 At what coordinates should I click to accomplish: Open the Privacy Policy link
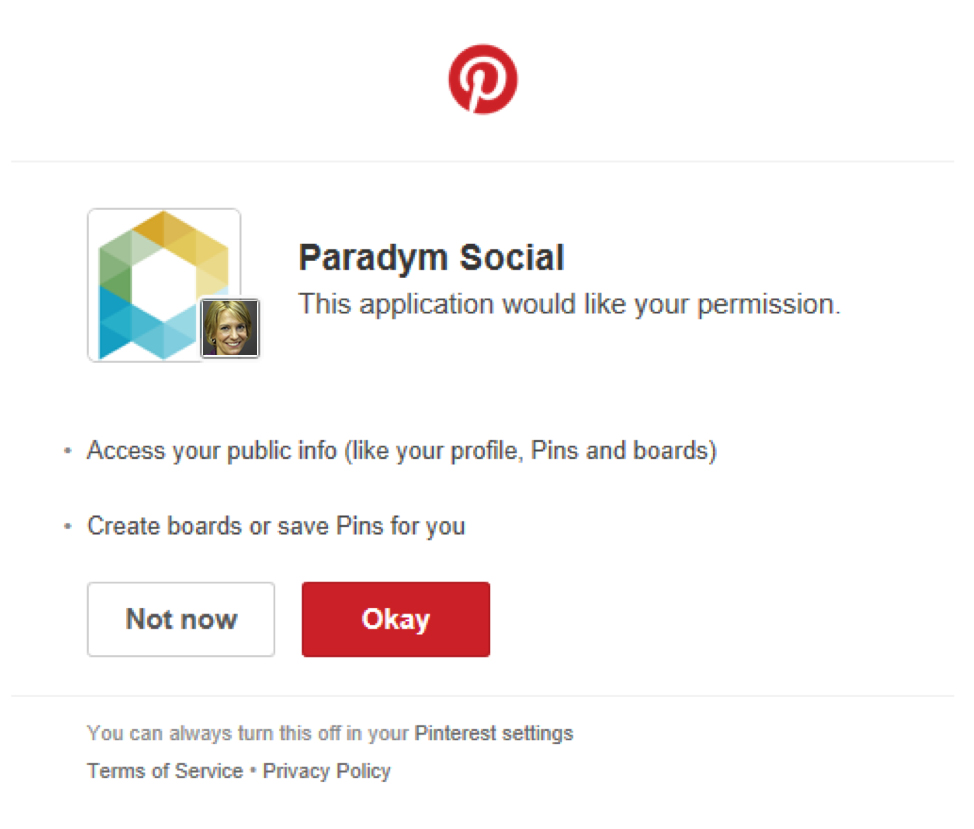pos(327,771)
